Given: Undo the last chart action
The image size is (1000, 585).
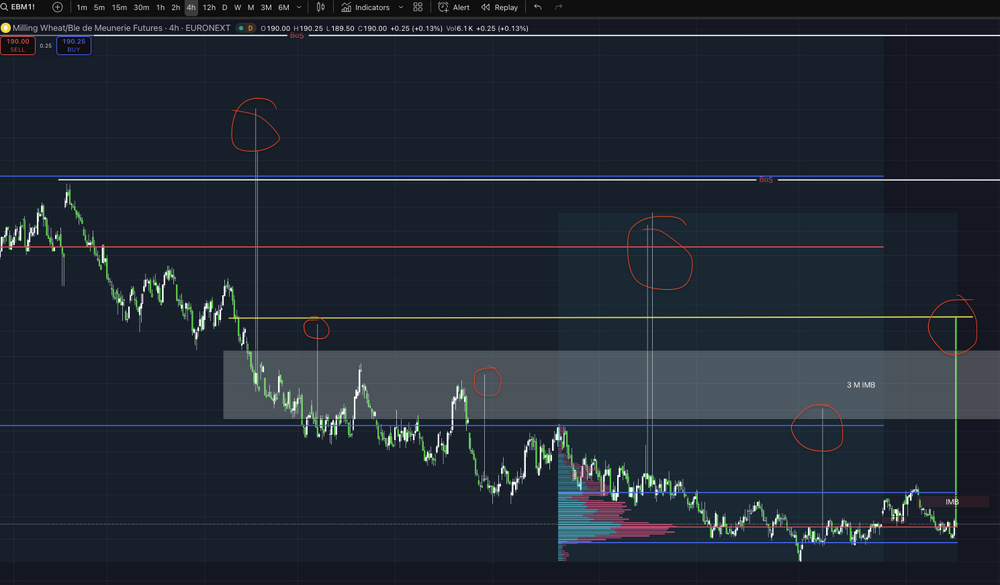Looking at the screenshot, I should pos(538,7).
